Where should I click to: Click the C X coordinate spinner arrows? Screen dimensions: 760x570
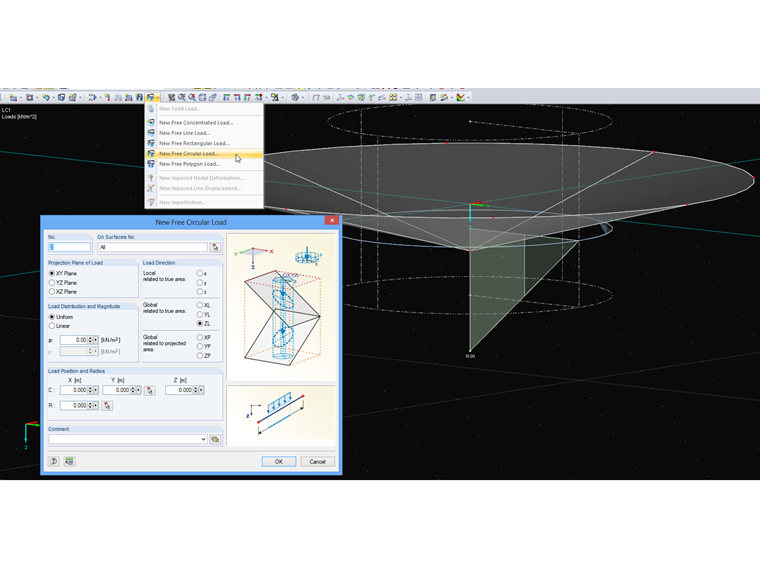[x=90, y=390]
